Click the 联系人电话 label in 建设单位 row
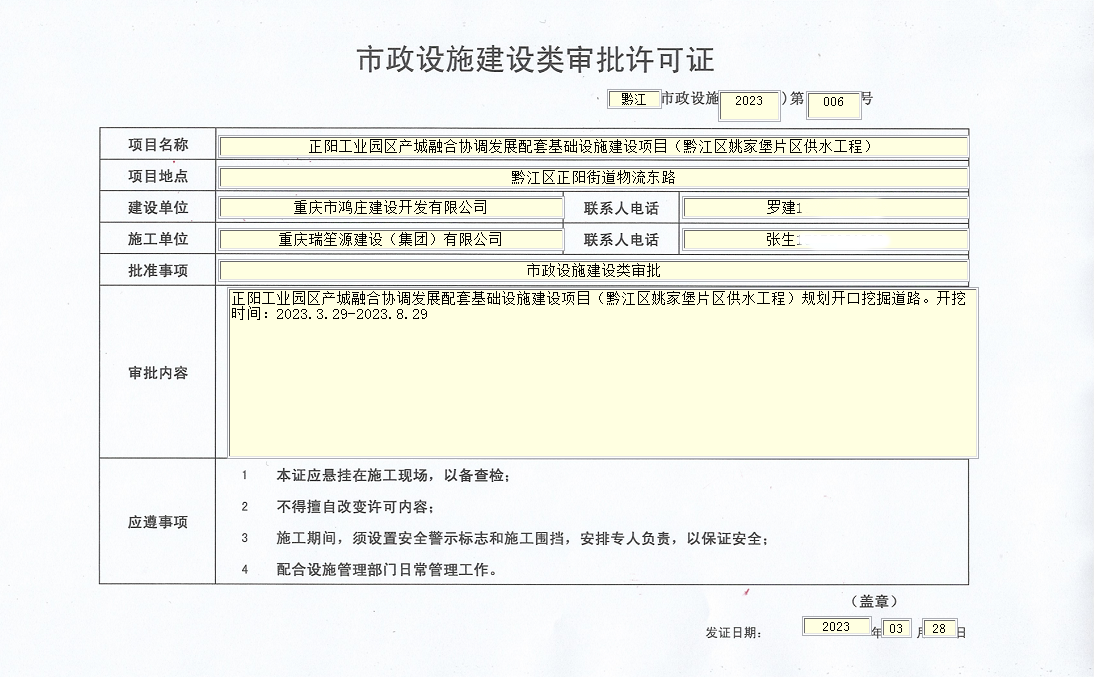This screenshot has height=677, width=1094. pos(621,208)
